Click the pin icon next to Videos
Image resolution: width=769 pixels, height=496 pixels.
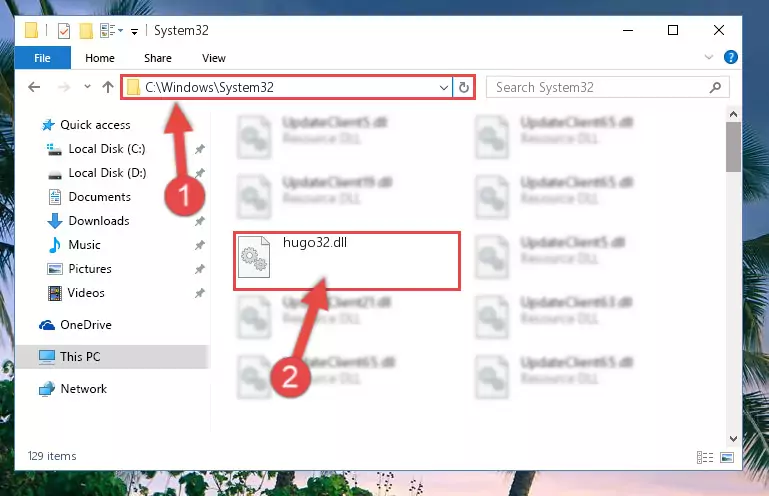[x=200, y=293]
